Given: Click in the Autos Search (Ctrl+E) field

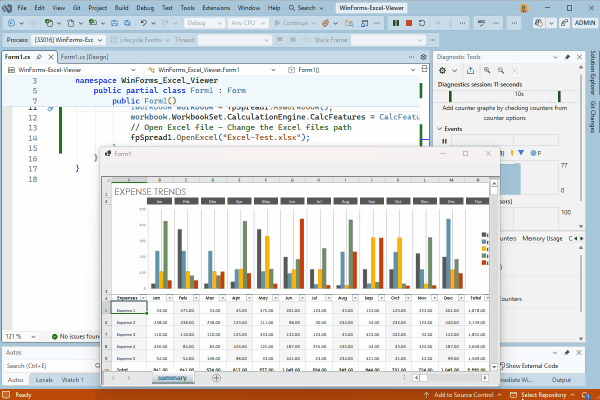Looking at the screenshot, I should (x=51, y=366).
